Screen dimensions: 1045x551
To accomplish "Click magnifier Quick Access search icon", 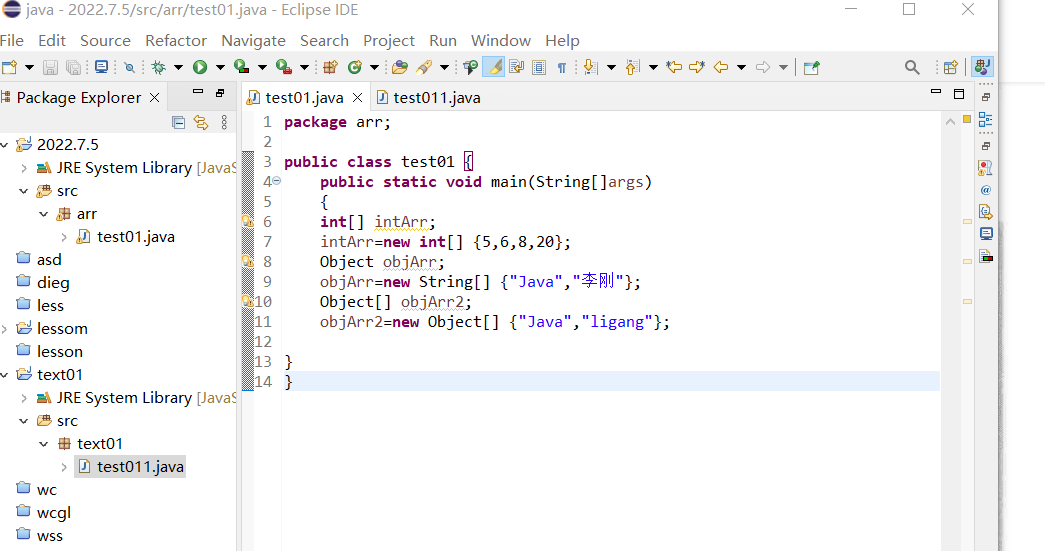I will (x=912, y=67).
